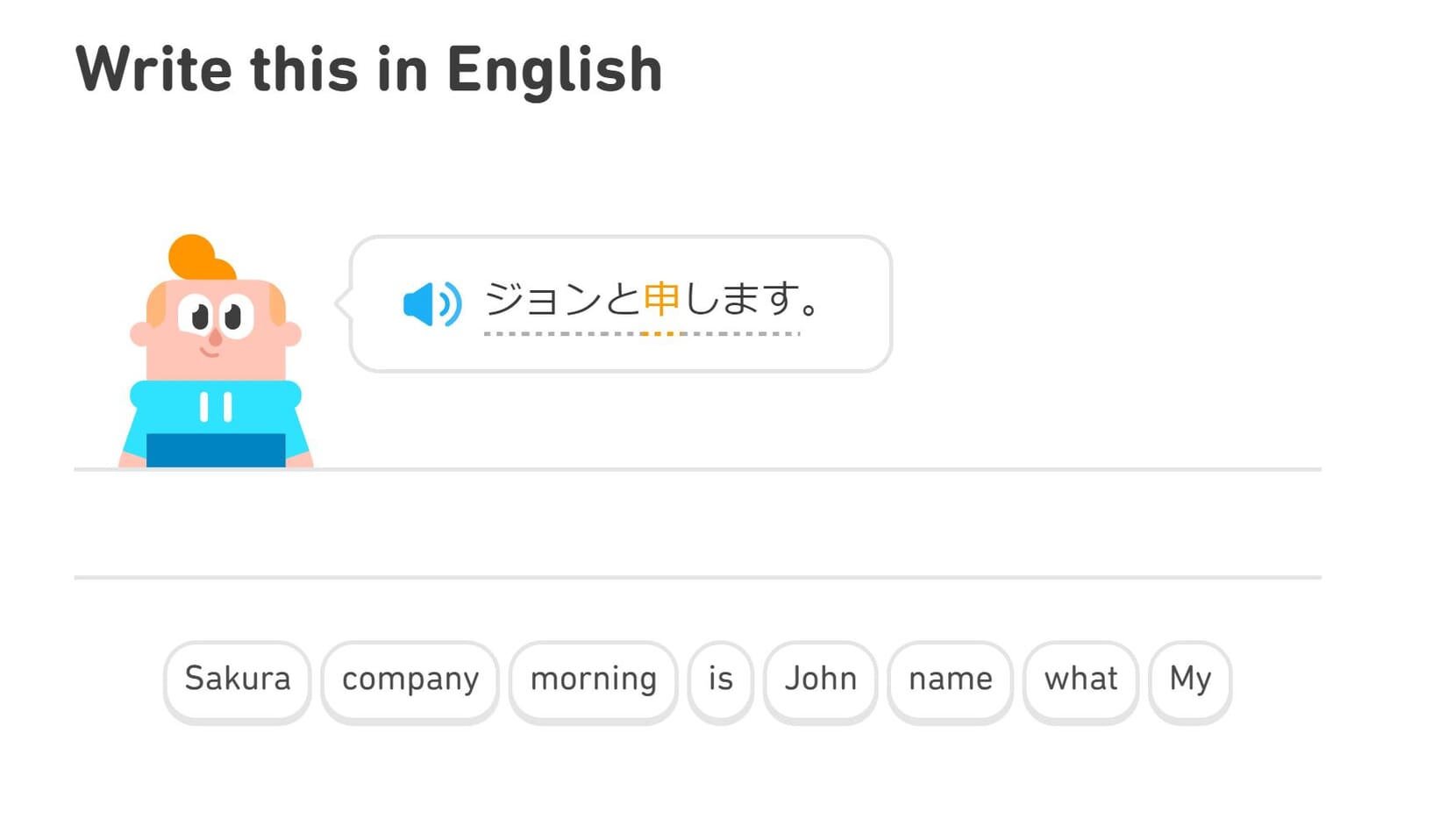This screenshot has height=840, width=1440.
Task: Click the "Write this in English" heading
Action: coord(368,69)
